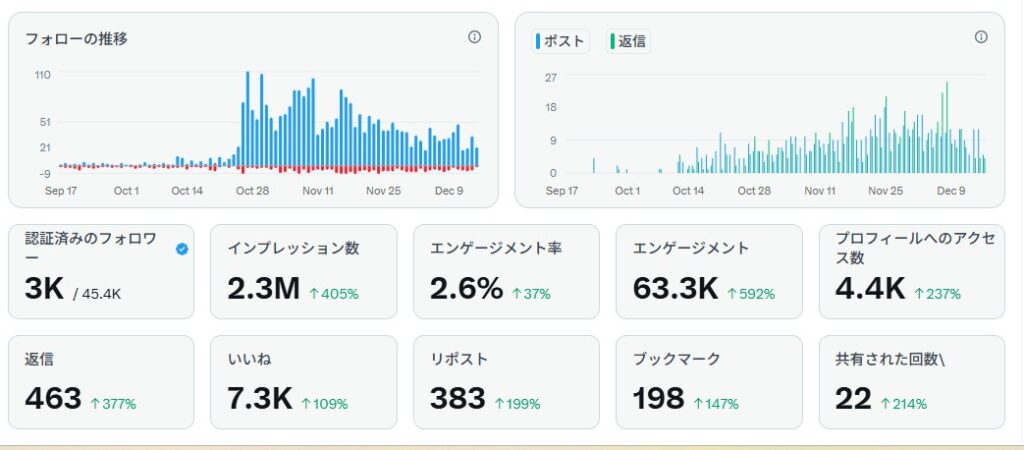Click the blue verified badge icon
Screen dimensions: 1024x450
[x=181, y=249]
